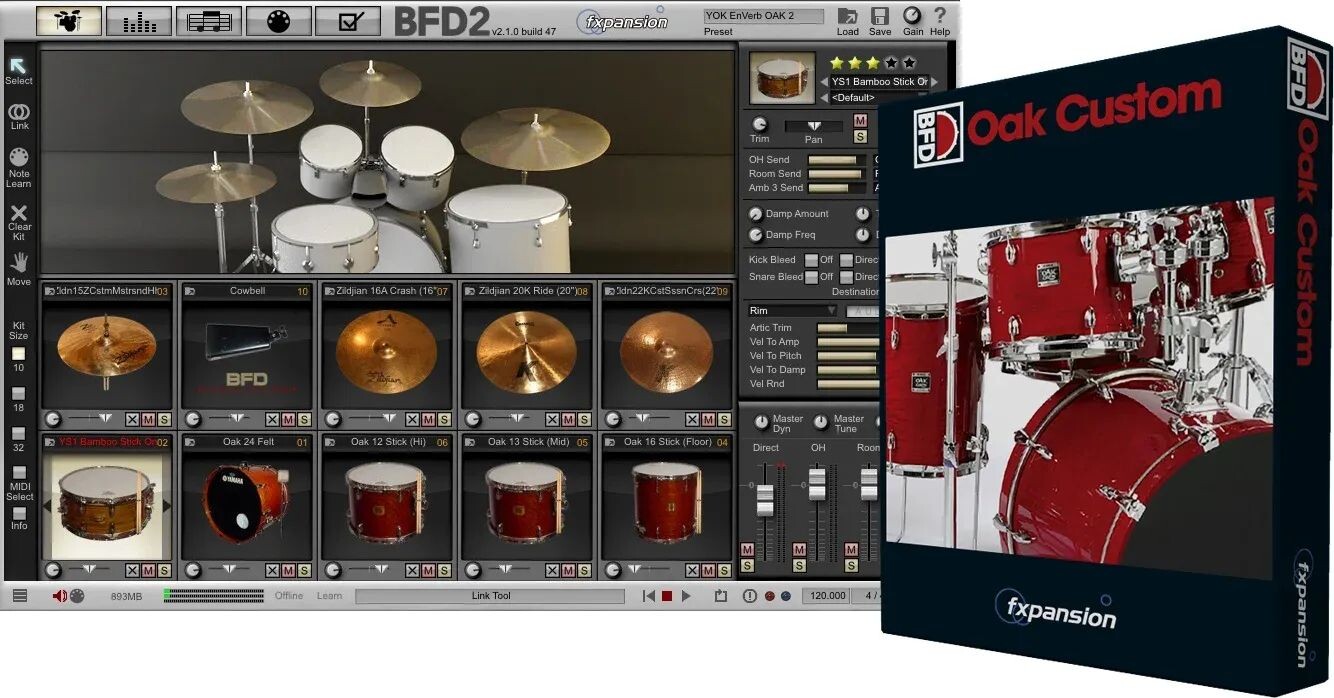Mute the selected kit piece in the inspector
Image resolution: width=1334 pixels, height=698 pixels.
tap(860, 121)
